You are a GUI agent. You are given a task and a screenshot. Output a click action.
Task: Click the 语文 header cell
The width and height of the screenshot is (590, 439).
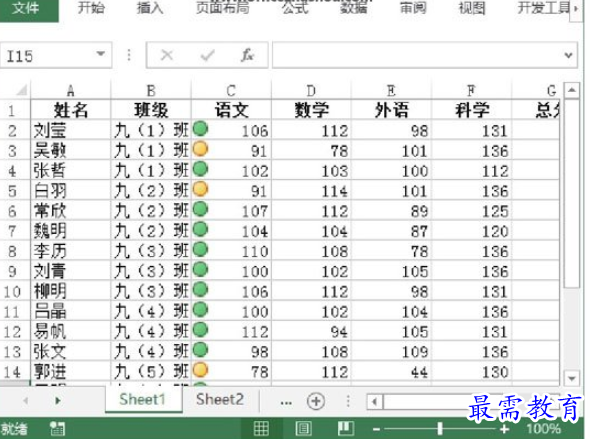click(231, 110)
